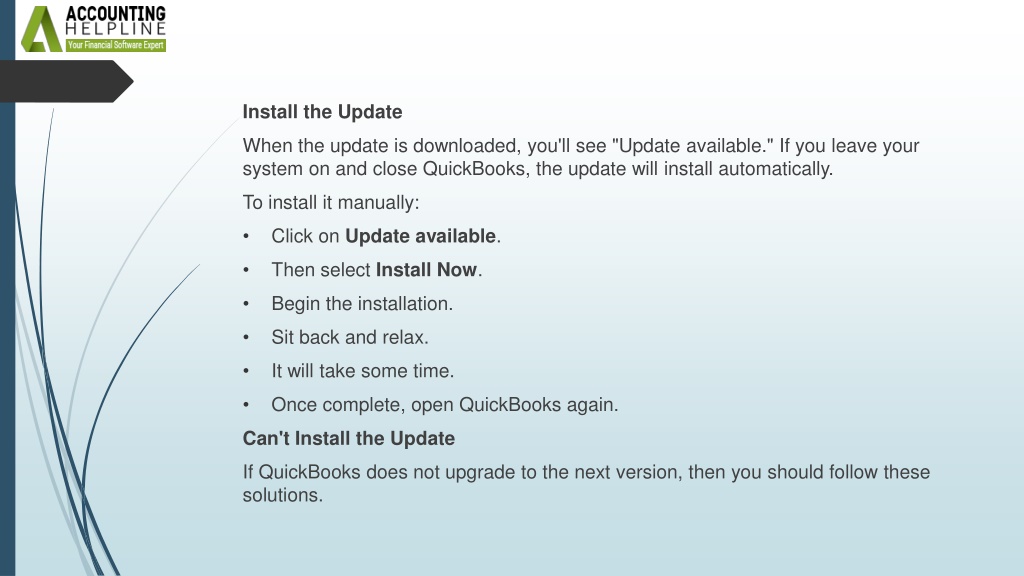This screenshot has width=1024, height=576.
Task: Click the green letter A emblem
Action: point(41,29)
